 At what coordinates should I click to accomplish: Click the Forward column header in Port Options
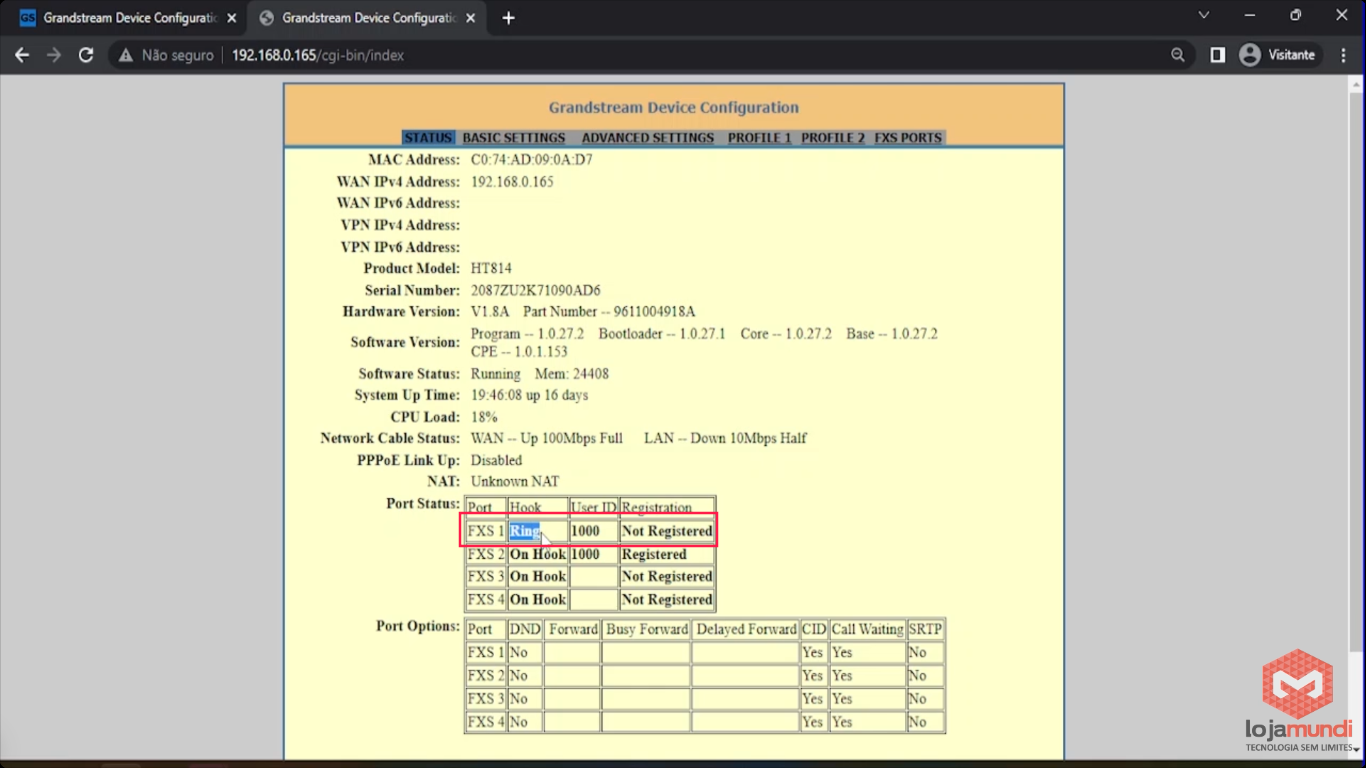pyautogui.click(x=573, y=629)
